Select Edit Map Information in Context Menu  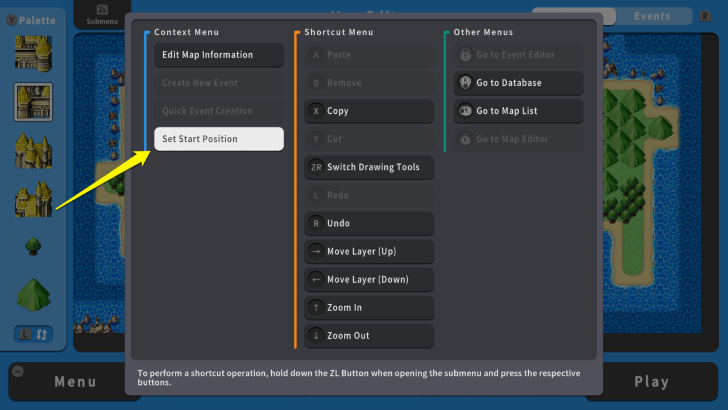(219, 55)
